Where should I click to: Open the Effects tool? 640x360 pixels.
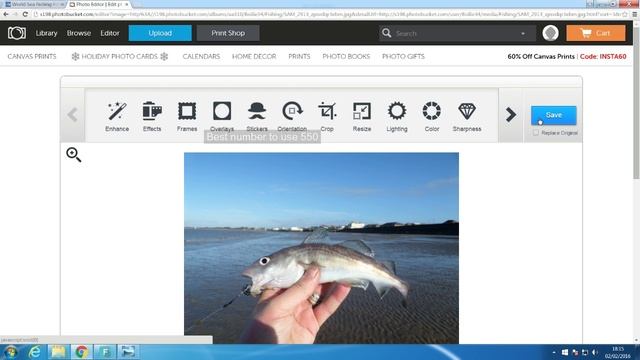click(x=152, y=116)
